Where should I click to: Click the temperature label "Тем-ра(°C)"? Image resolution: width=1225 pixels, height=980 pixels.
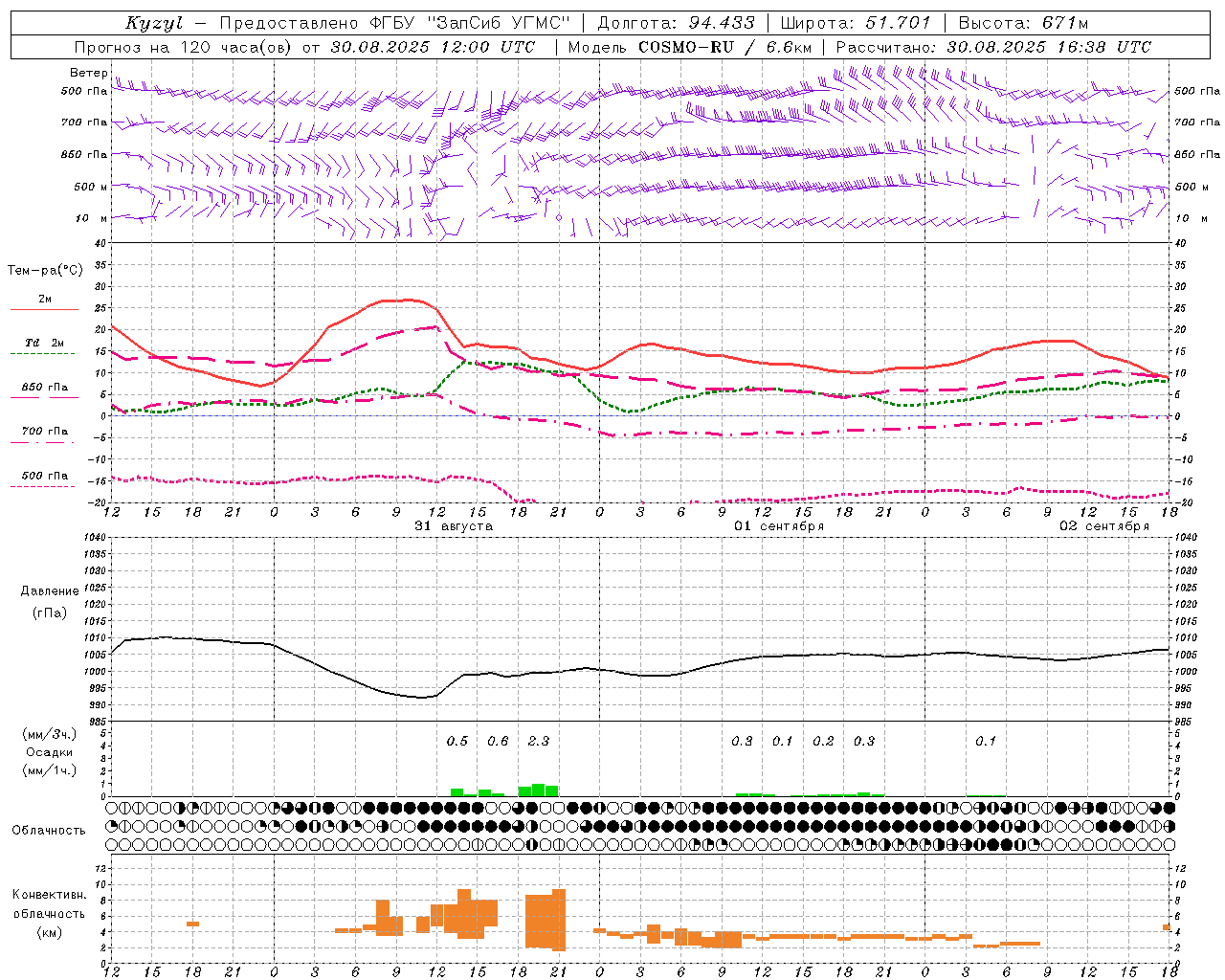coord(45,271)
